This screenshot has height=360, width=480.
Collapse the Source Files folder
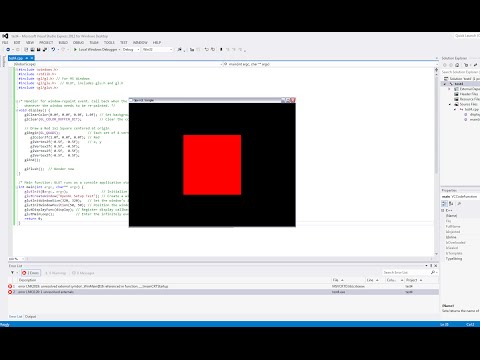[x=450, y=104]
